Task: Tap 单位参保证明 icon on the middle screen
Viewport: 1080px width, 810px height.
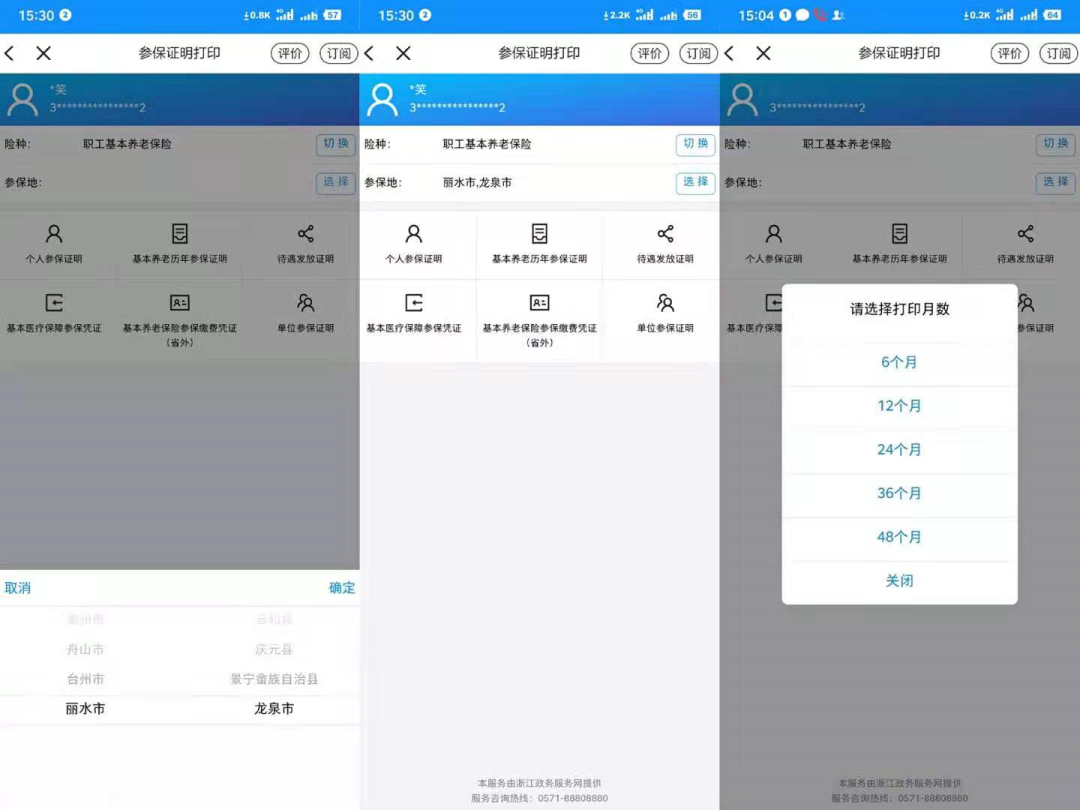Action: point(665,304)
